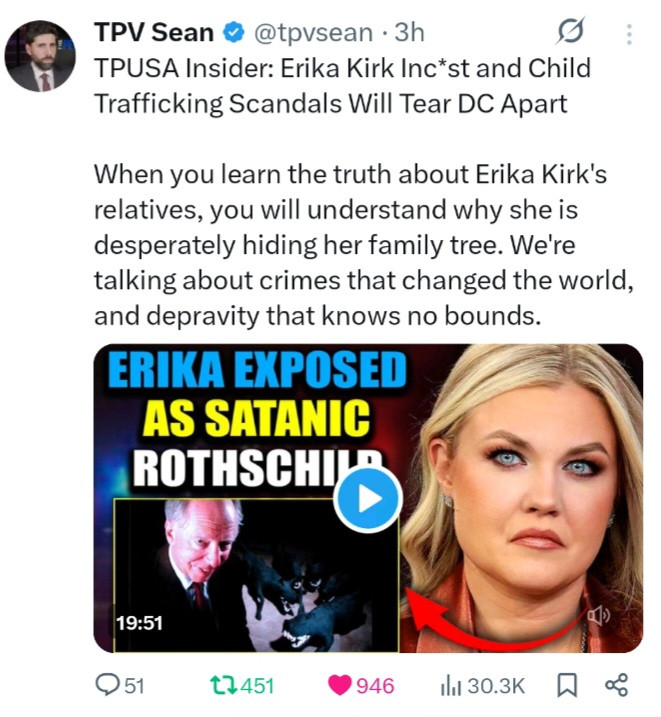Like the post with heart icon
Image resolution: width=661 pixels, height=717 pixels.
(340, 685)
